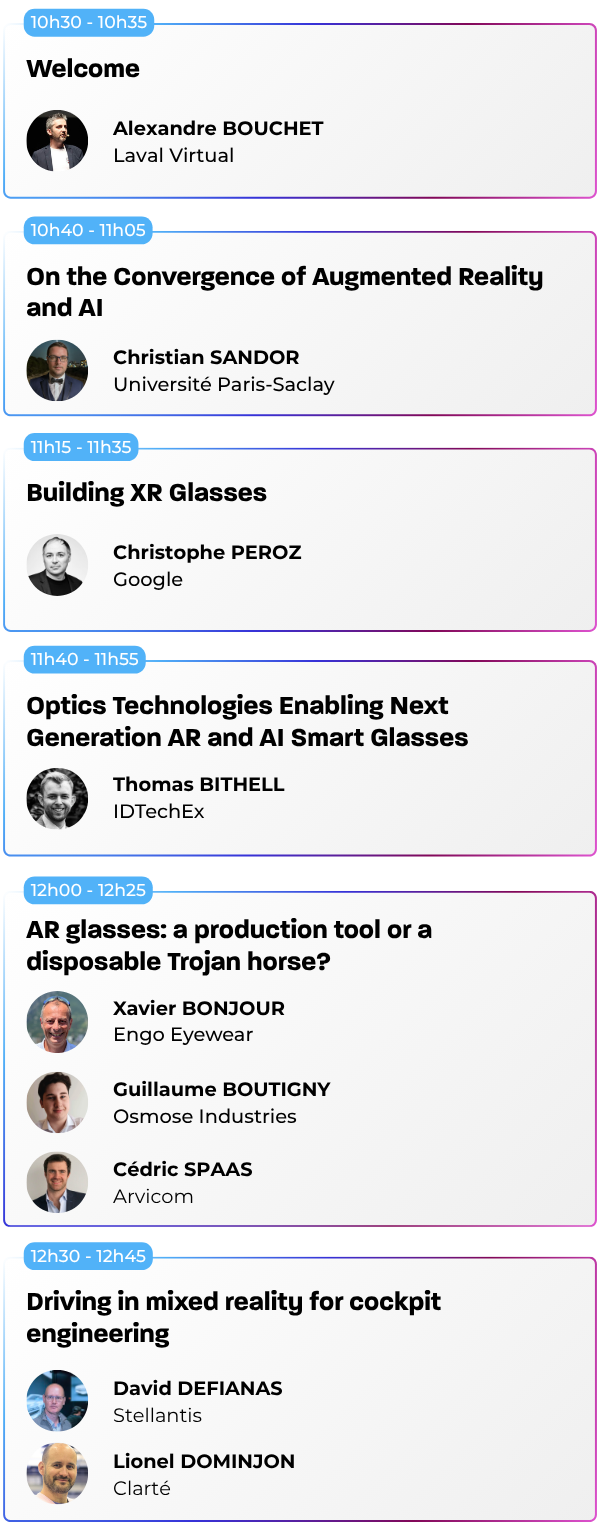Click Cédric Spaas's profile image
This screenshot has height=1535, width=600.
coord(57,1182)
